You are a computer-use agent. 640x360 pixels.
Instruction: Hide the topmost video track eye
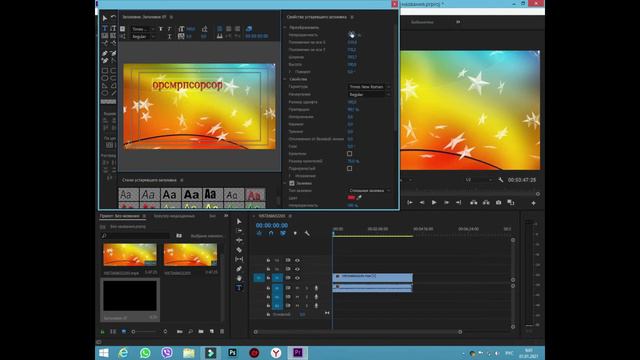tap(298, 260)
